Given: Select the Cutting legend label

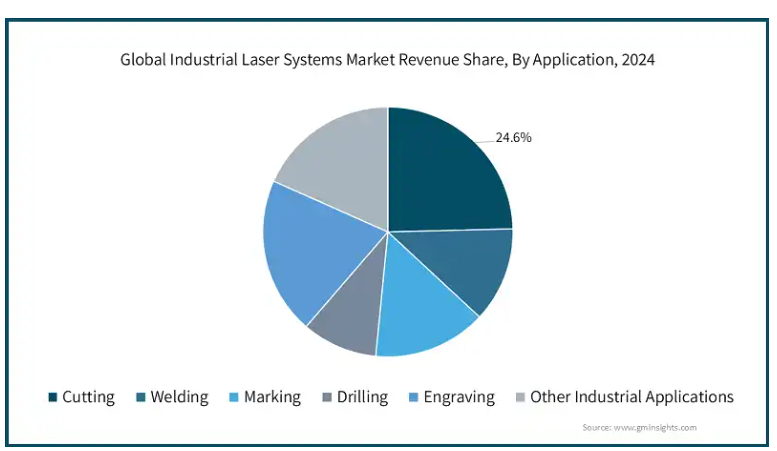Looking at the screenshot, I should click(89, 397).
